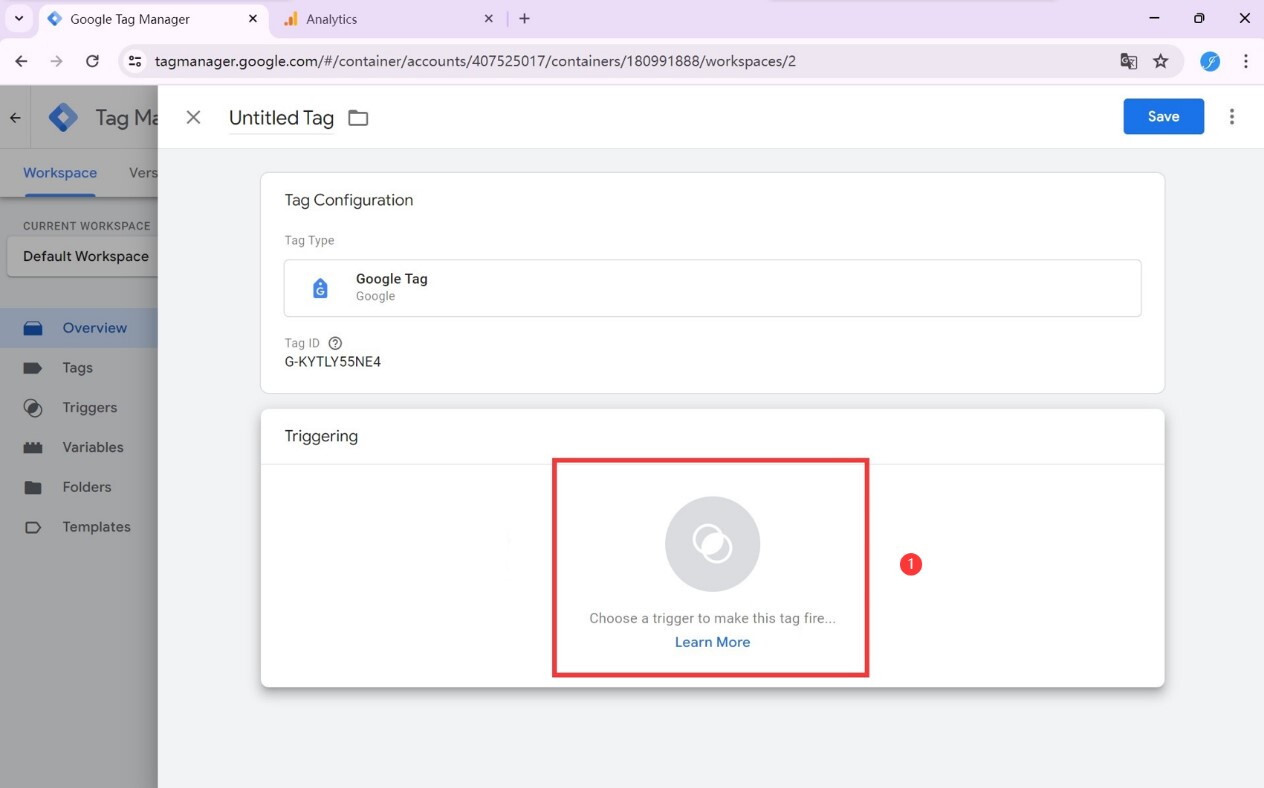Click the Learn More link
This screenshot has height=788, width=1264.
coord(712,642)
